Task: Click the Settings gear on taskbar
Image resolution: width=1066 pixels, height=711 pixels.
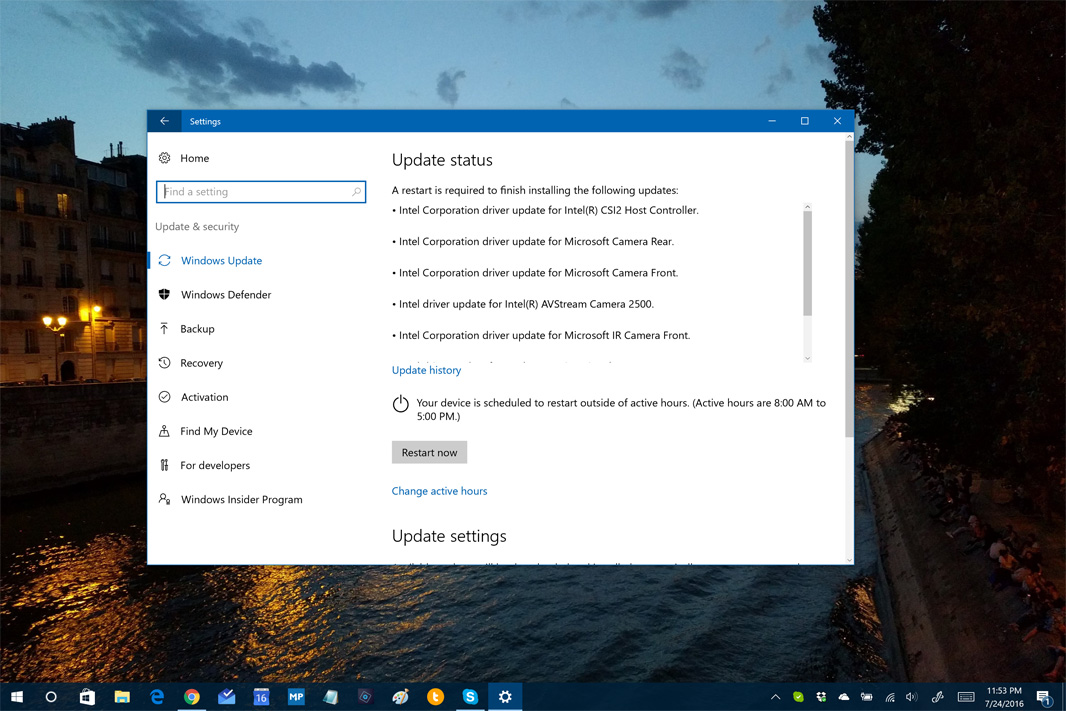Action: (504, 697)
